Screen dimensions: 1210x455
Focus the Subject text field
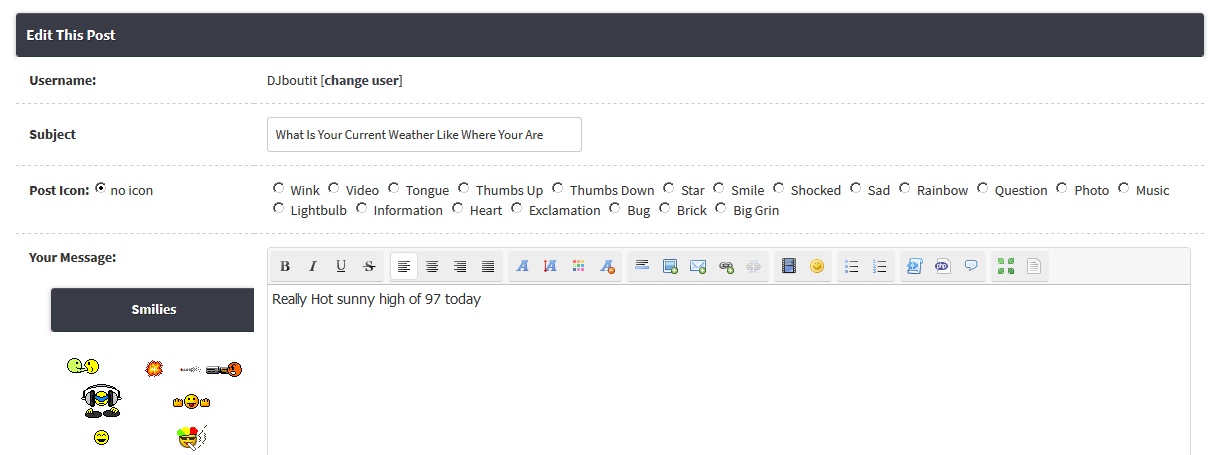(424, 134)
